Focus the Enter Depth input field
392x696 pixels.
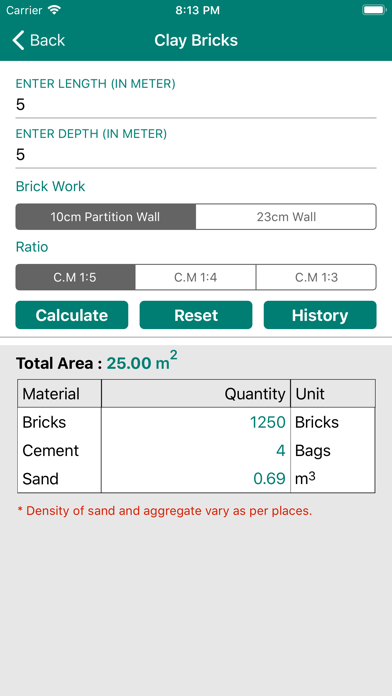pos(196,155)
